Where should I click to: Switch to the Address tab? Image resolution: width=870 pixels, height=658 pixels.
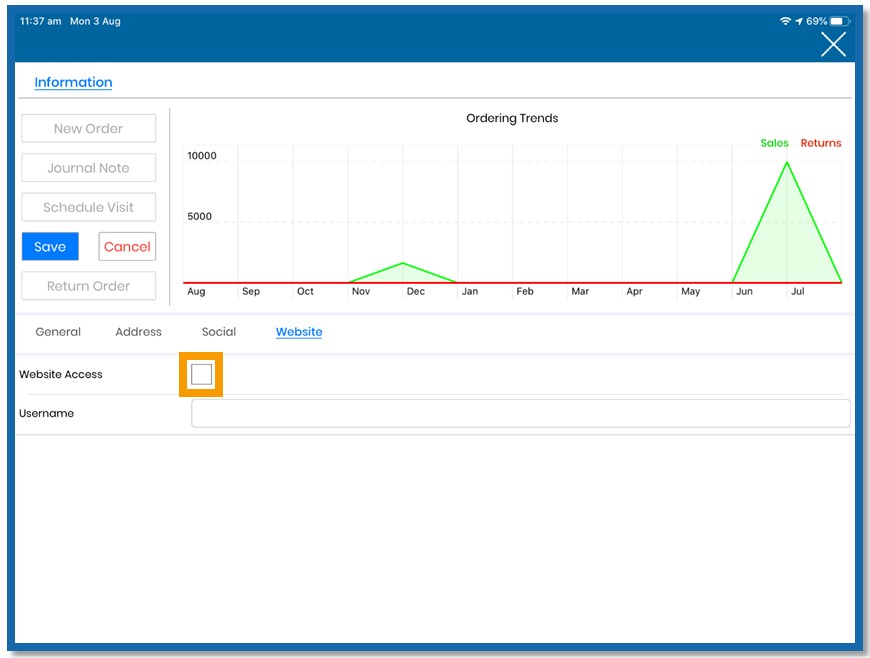(x=138, y=332)
